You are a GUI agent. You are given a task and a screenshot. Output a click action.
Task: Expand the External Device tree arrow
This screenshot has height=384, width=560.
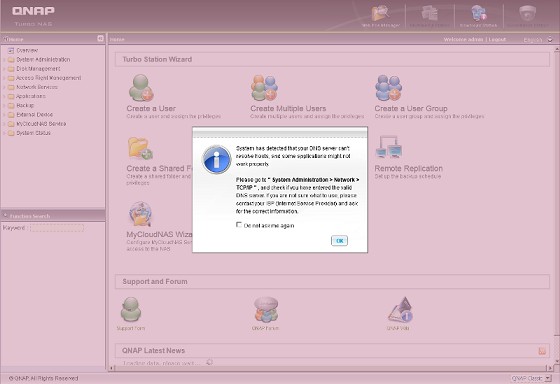(x=4, y=115)
